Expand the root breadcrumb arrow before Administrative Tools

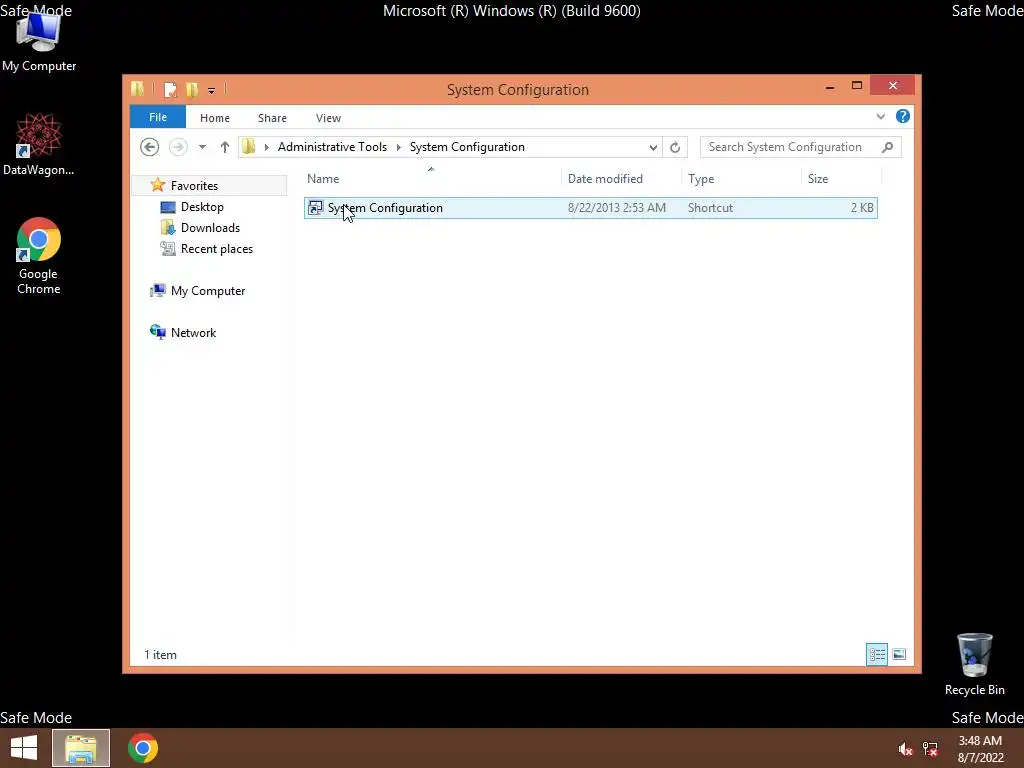click(266, 147)
